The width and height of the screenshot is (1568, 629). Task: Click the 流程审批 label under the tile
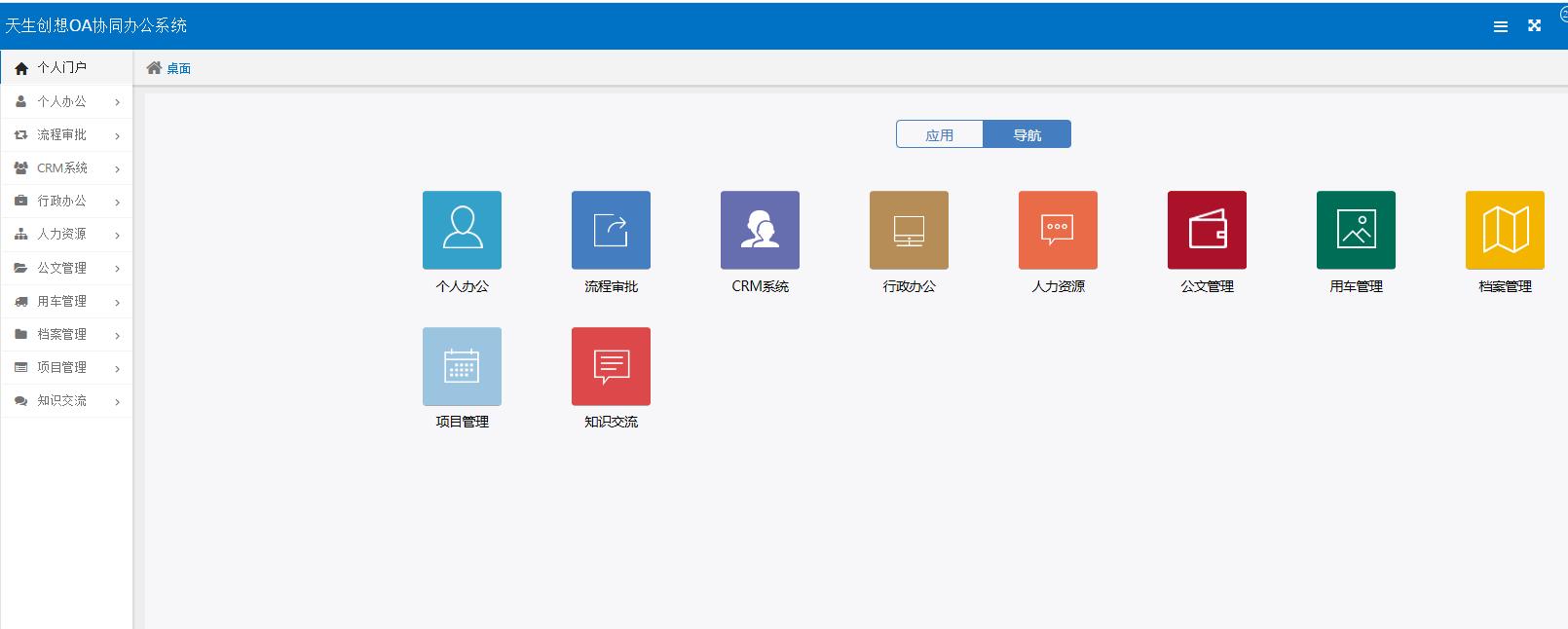(611, 286)
